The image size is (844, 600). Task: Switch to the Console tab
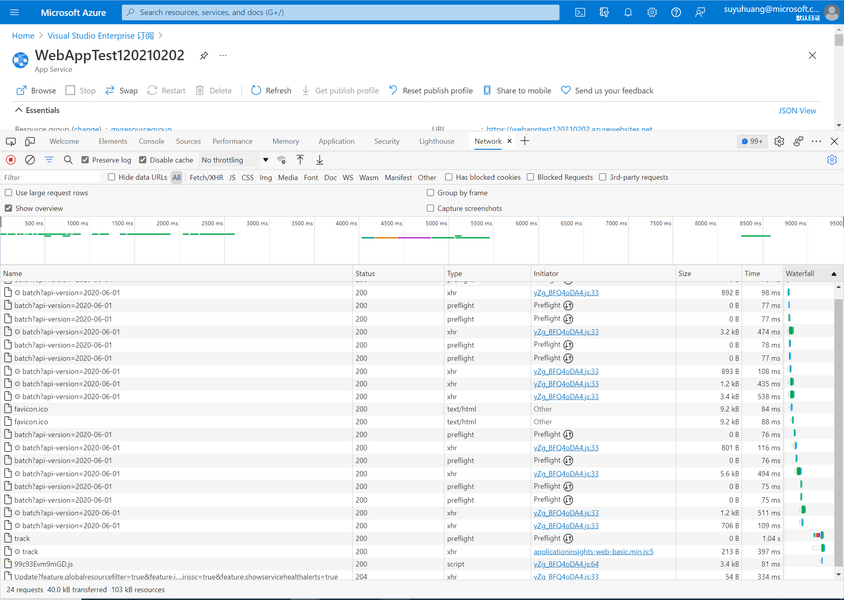coord(151,141)
